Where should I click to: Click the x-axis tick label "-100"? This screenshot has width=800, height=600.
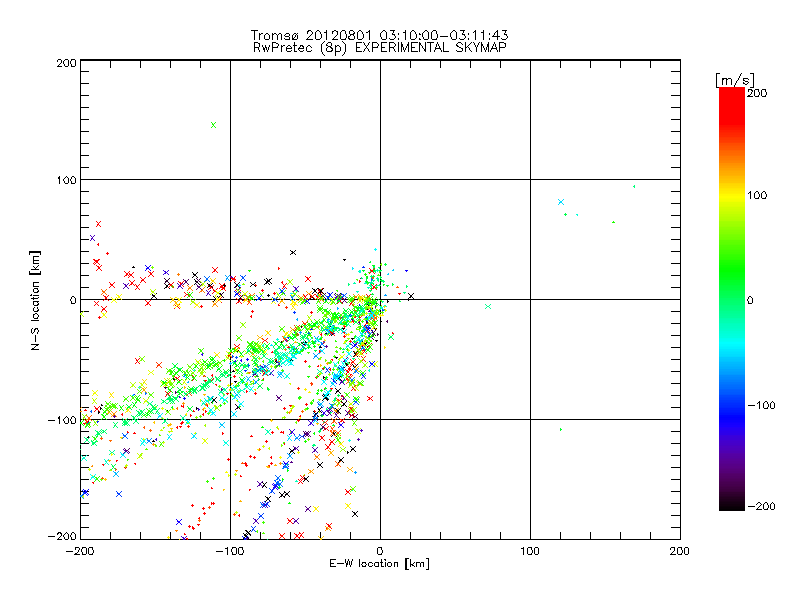tap(230, 551)
